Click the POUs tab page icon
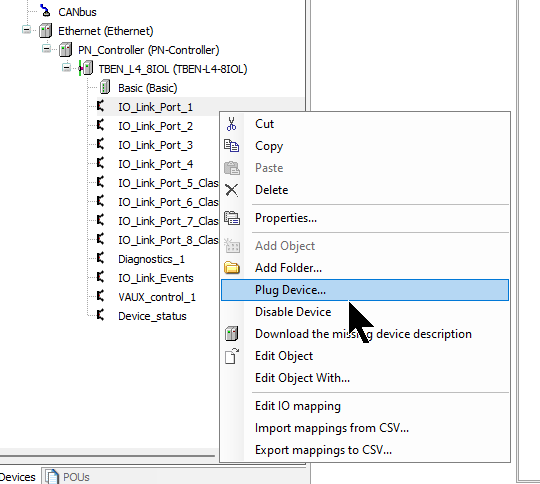This screenshot has height=484, width=540. click(52, 477)
